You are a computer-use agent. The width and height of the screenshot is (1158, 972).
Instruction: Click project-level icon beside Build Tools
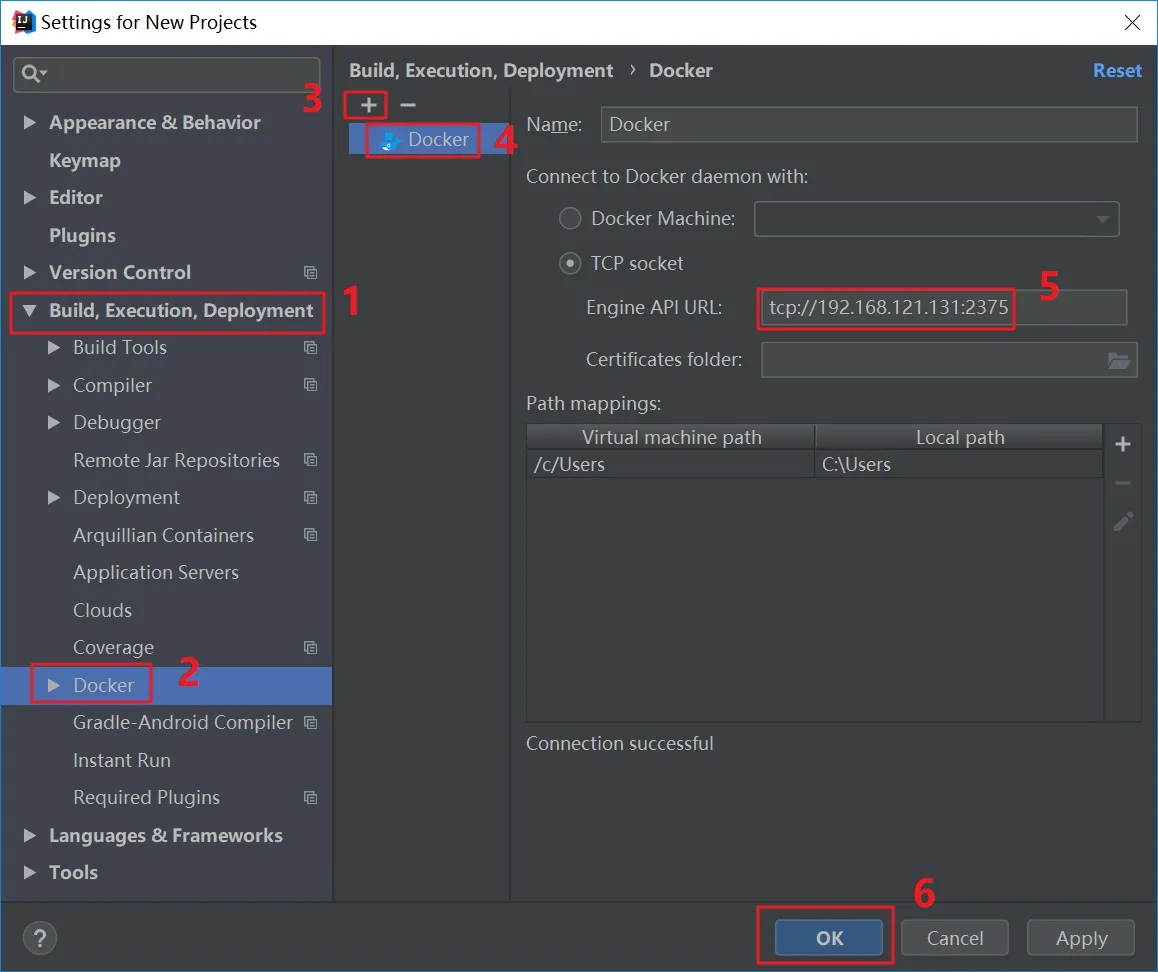point(310,347)
